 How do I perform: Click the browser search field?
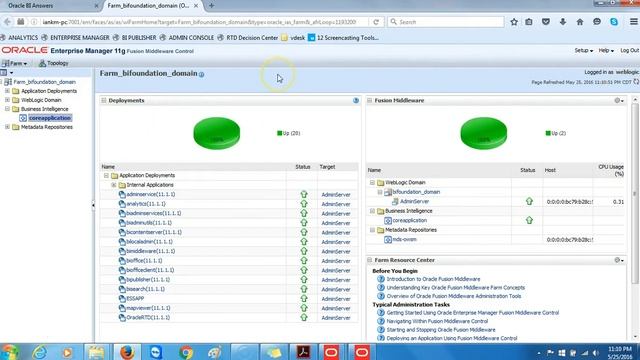pos(446,22)
